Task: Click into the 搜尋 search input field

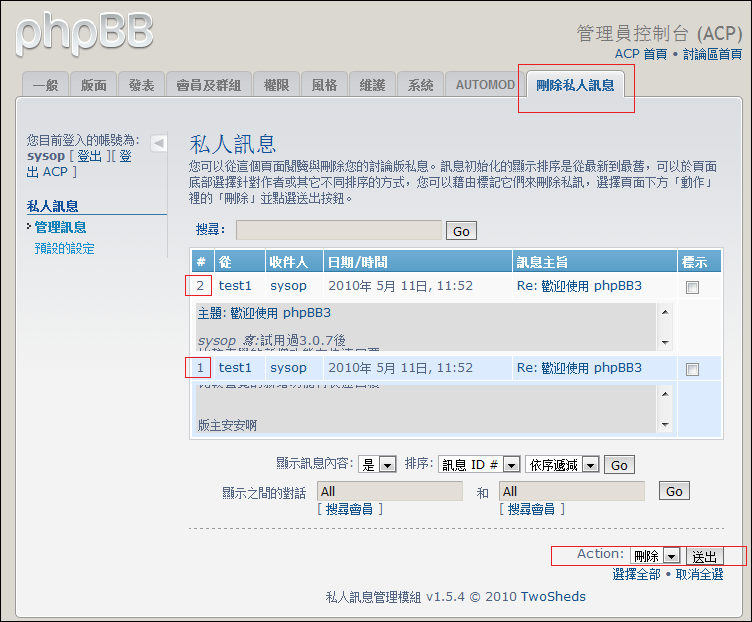Action: coord(338,230)
